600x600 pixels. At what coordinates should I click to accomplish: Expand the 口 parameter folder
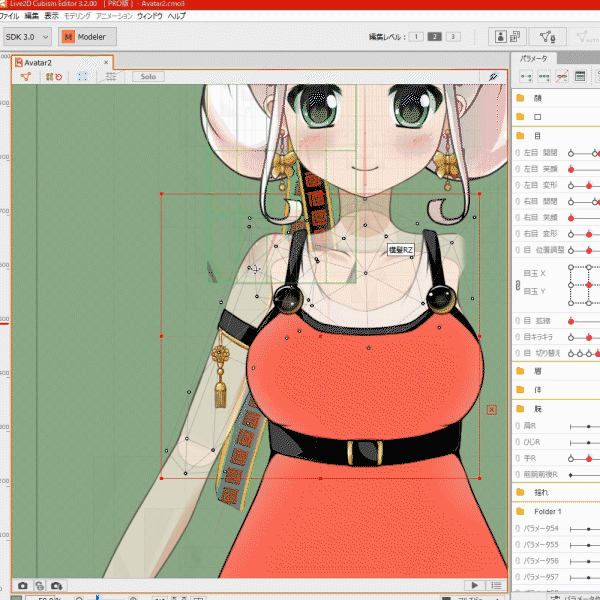[520, 117]
